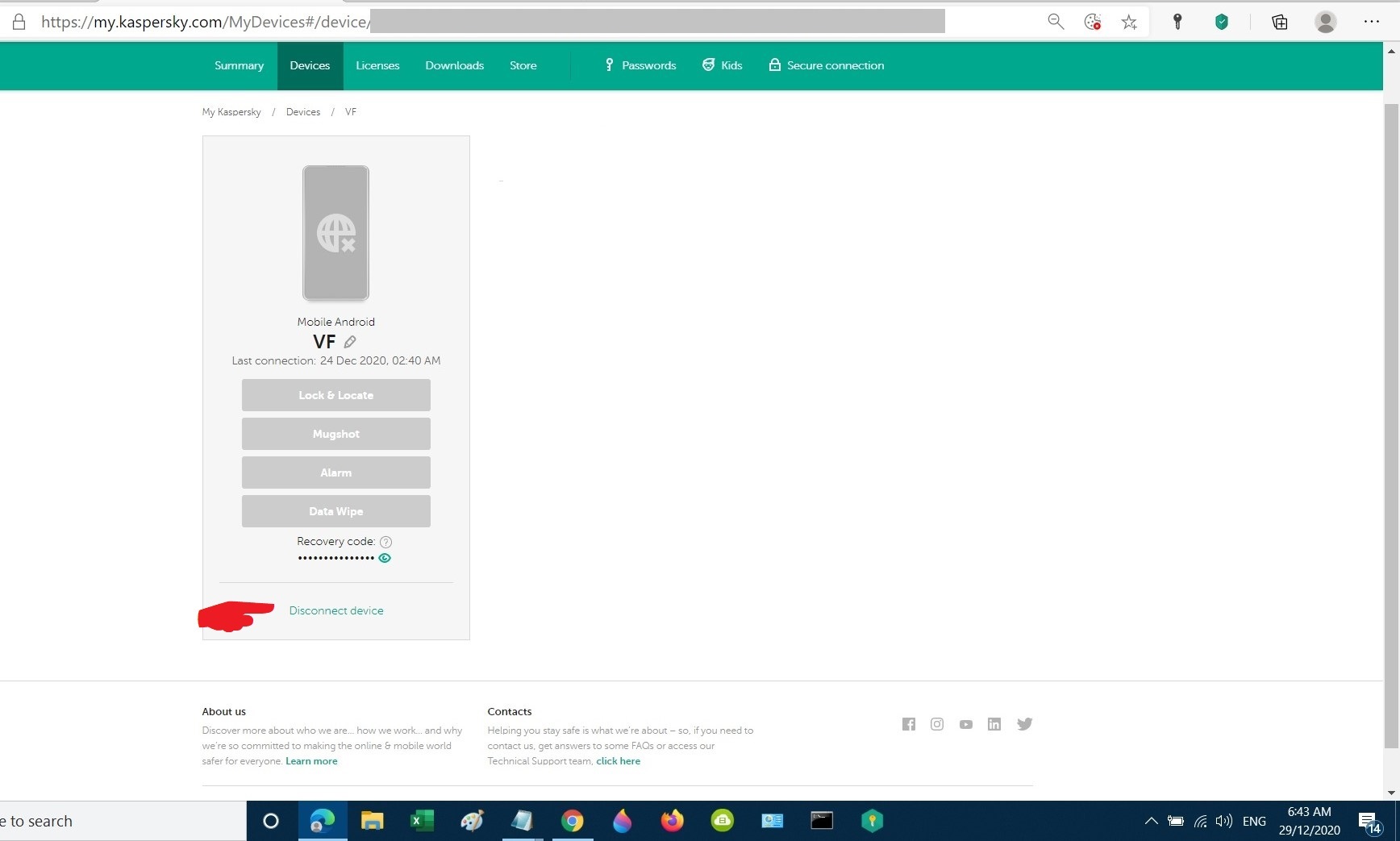
Task: Click the zoom magnifier icon in the address bar
Action: coord(1056,22)
